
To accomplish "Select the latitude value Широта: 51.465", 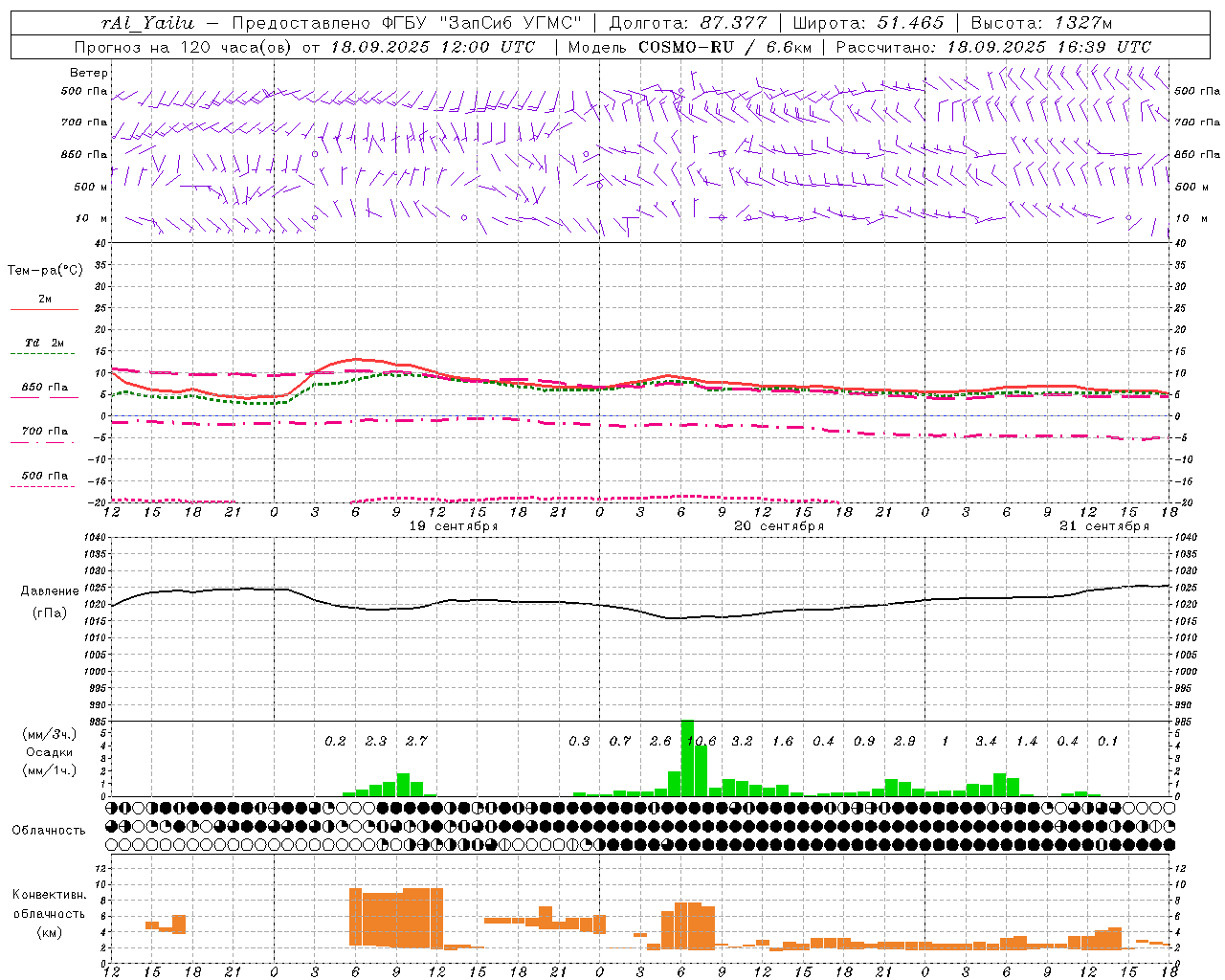I will 868,23.
